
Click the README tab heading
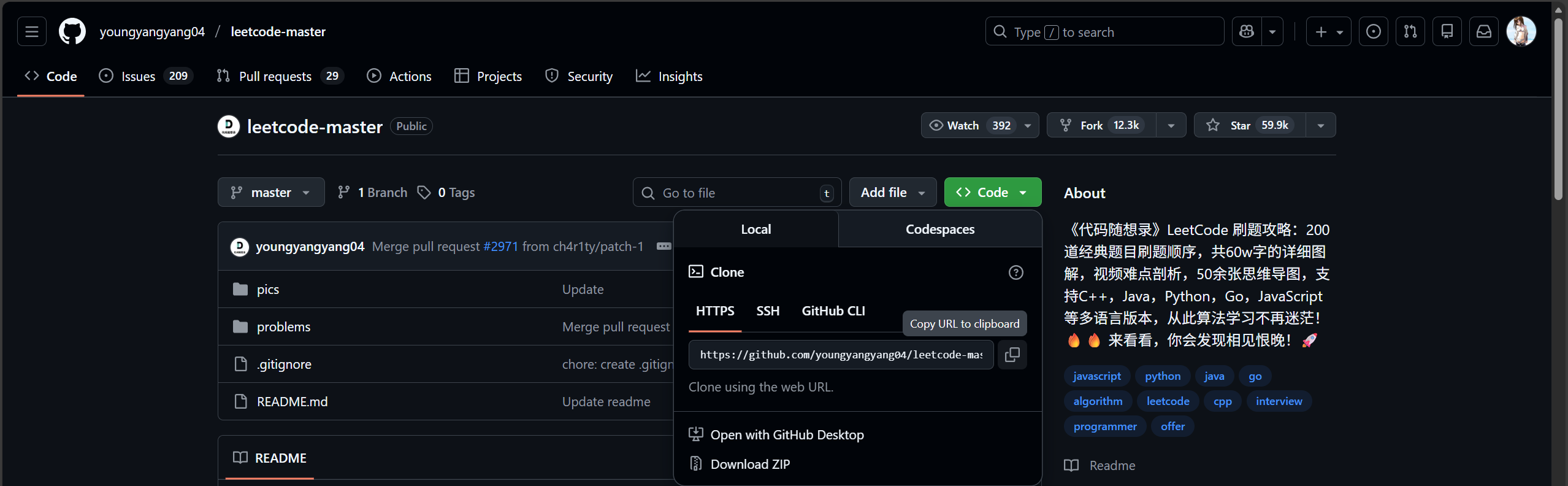click(270, 458)
